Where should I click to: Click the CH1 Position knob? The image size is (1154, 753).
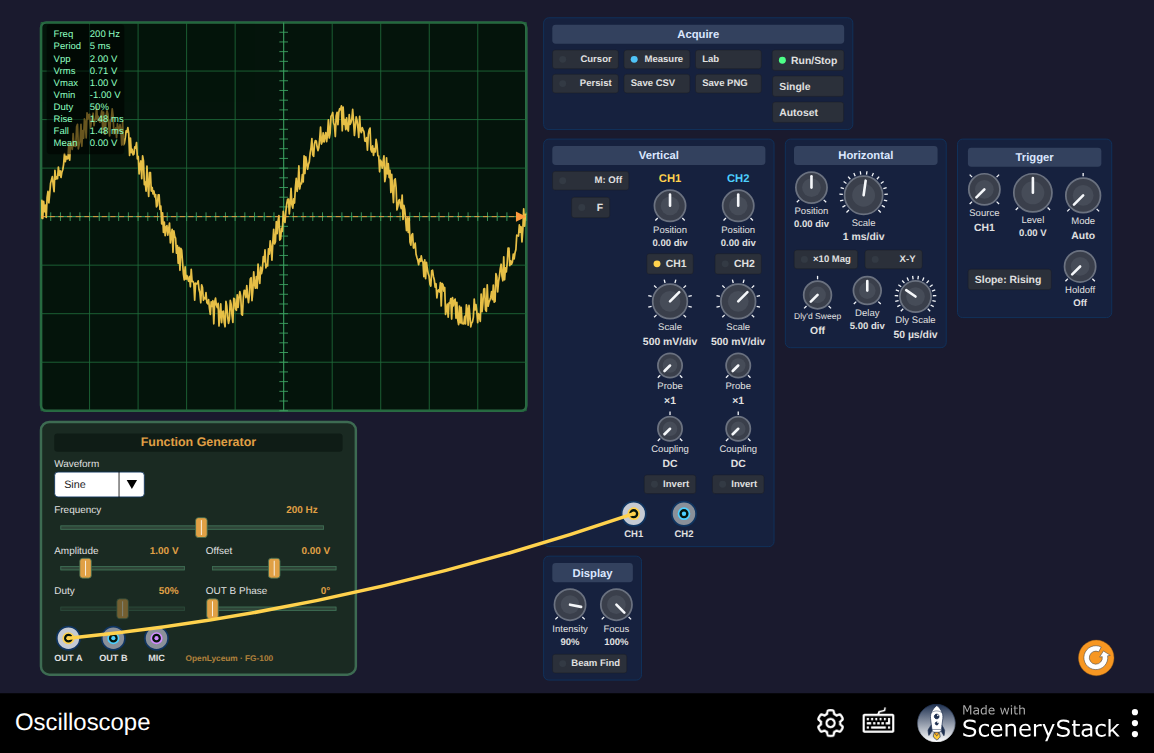(x=670, y=205)
